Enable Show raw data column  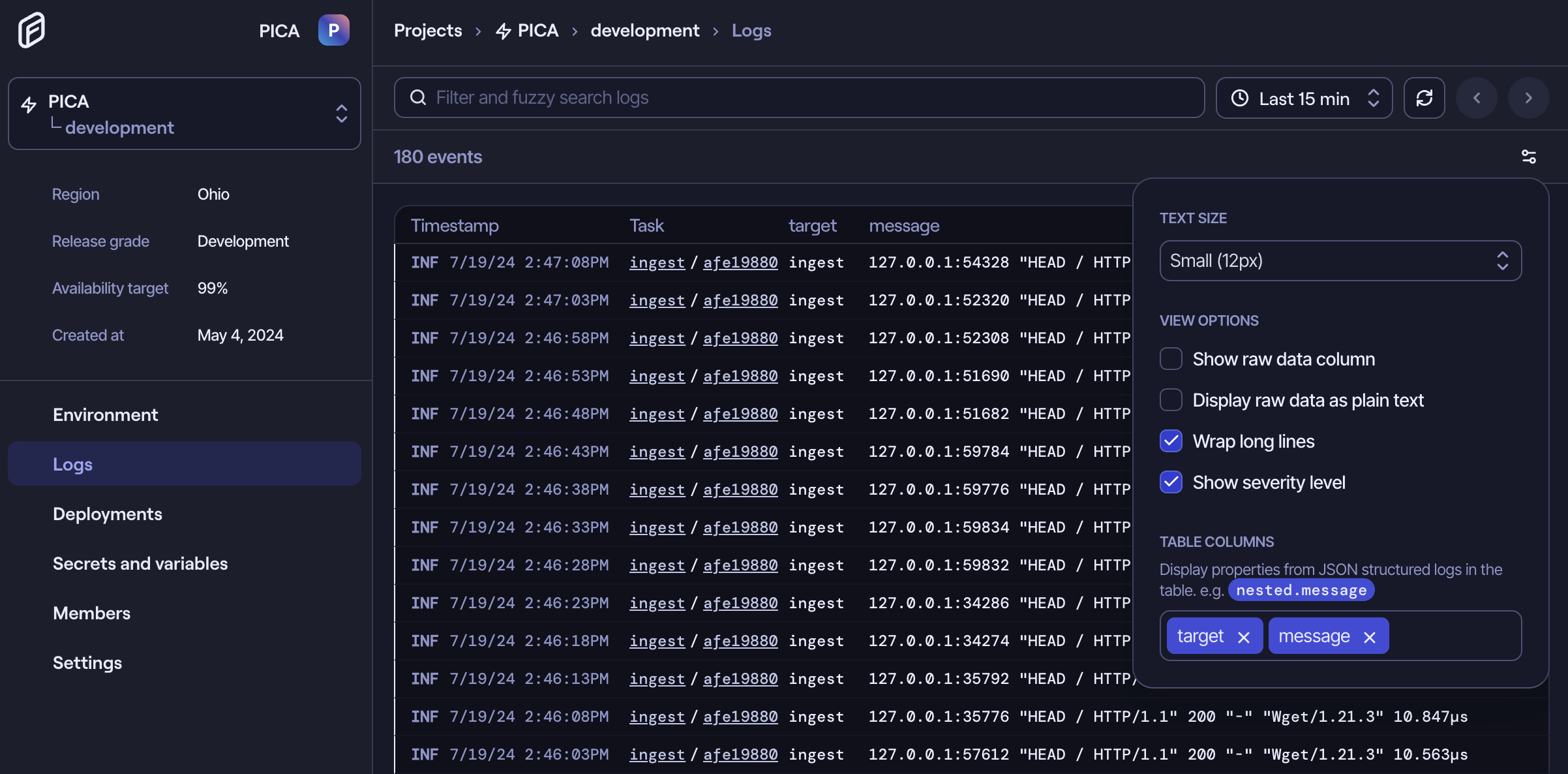coord(1171,358)
